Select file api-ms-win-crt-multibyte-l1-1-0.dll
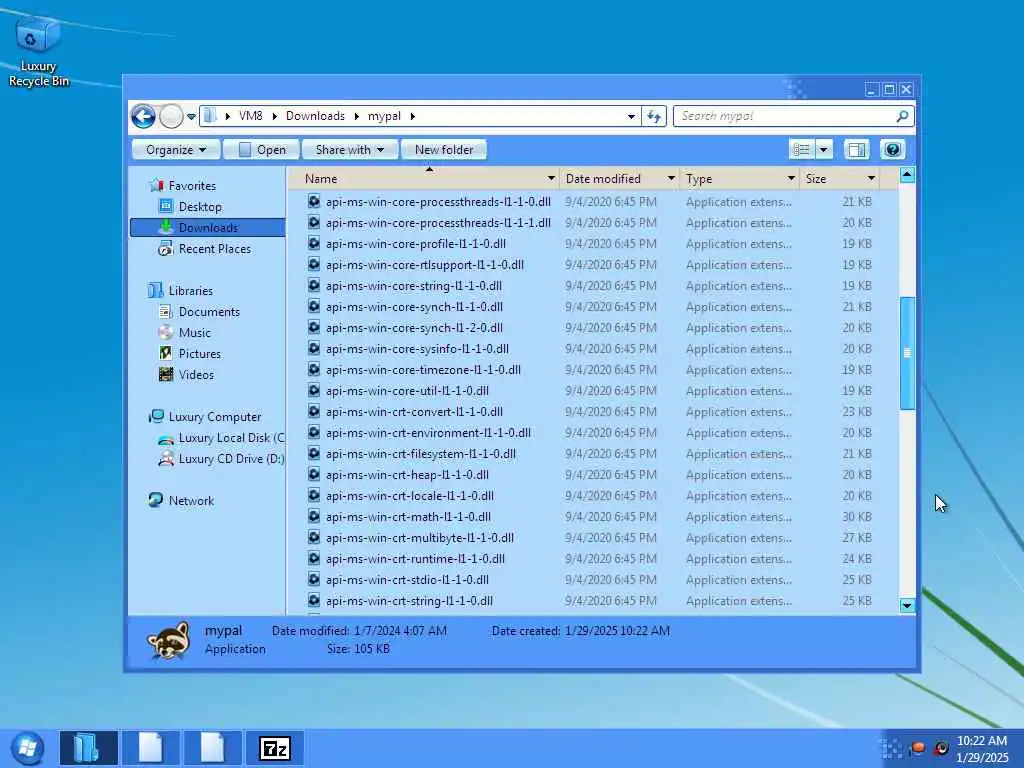 point(420,537)
